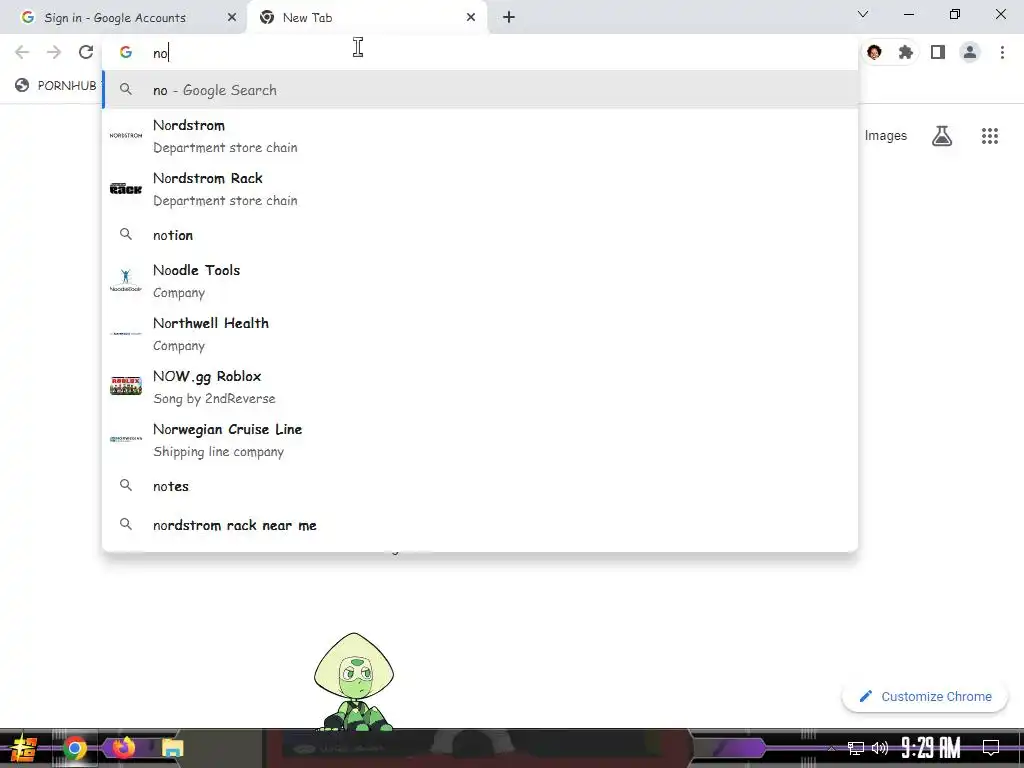The width and height of the screenshot is (1024, 768).
Task: Choose the Nordstrom Rack suggestion
Action: (480, 189)
